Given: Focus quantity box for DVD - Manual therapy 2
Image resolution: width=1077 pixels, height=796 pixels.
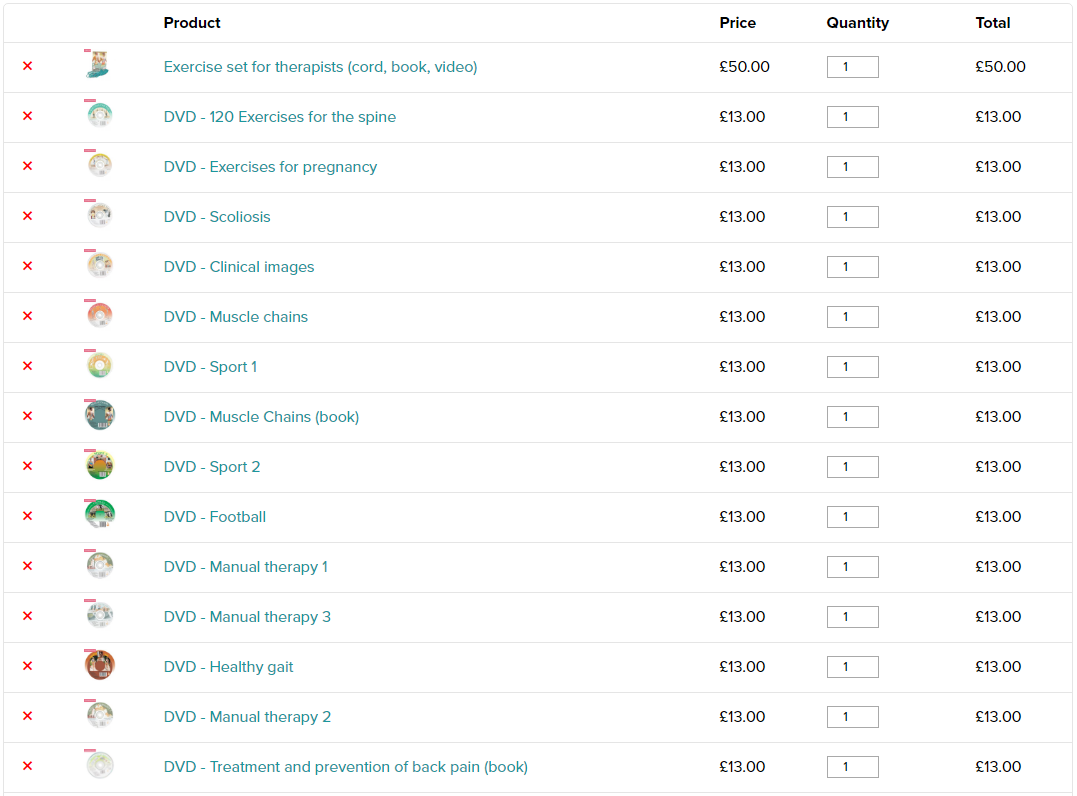Looking at the screenshot, I should (x=852, y=717).
